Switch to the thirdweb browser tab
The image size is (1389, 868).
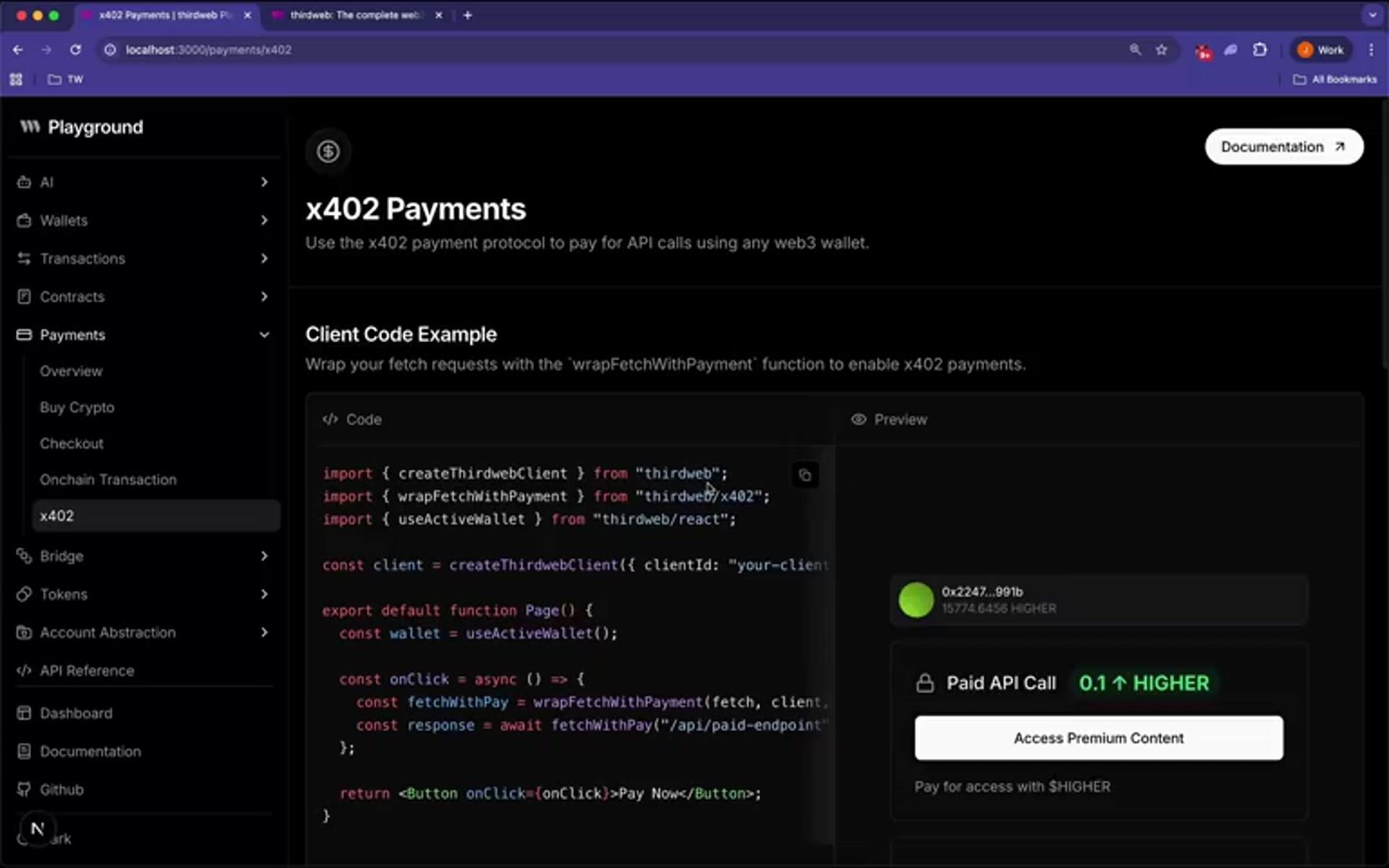pos(354,15)
